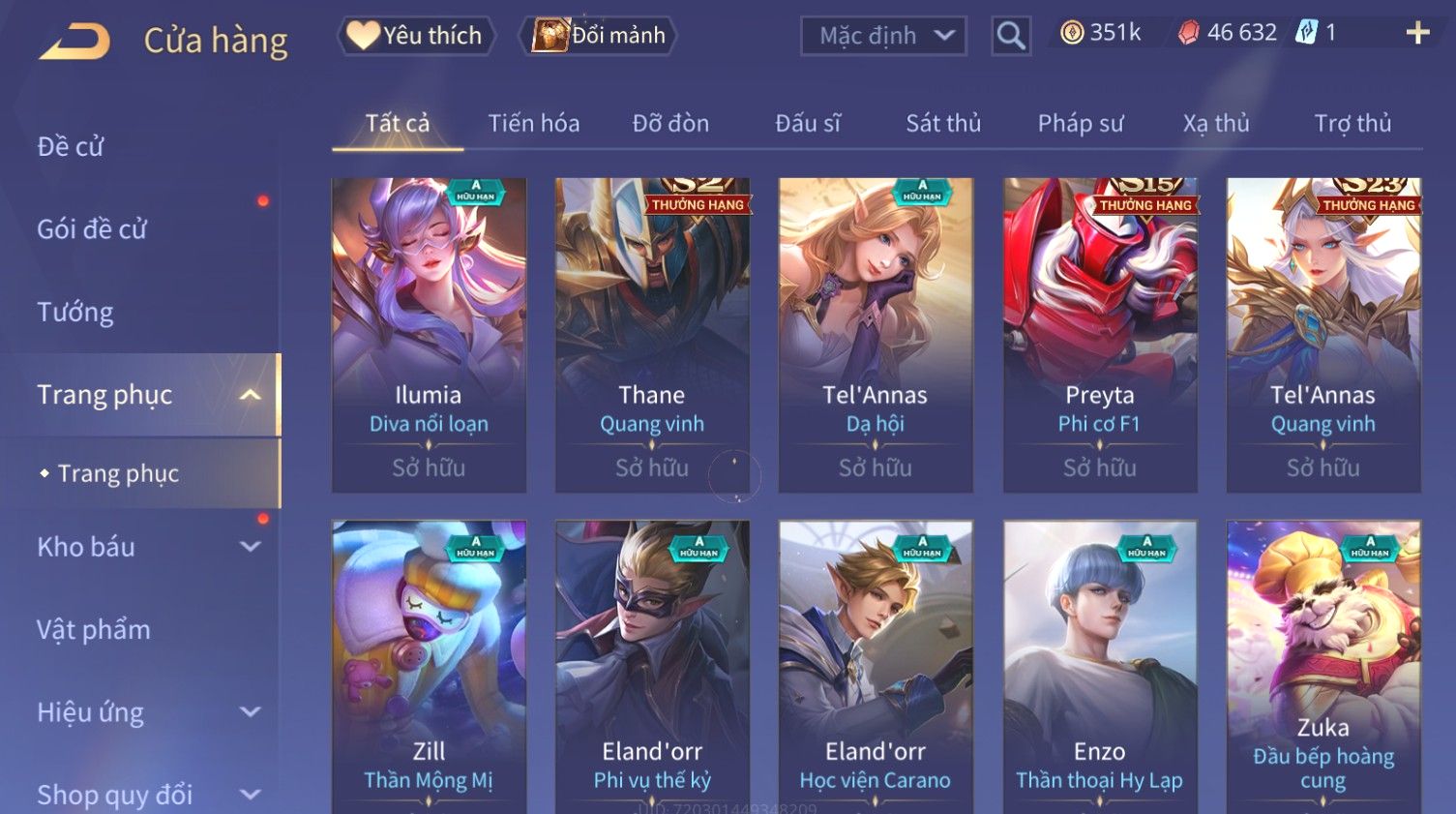Open the search magnifier icon
Screen dimensions: 1456x814
[x=1011, y=36]
